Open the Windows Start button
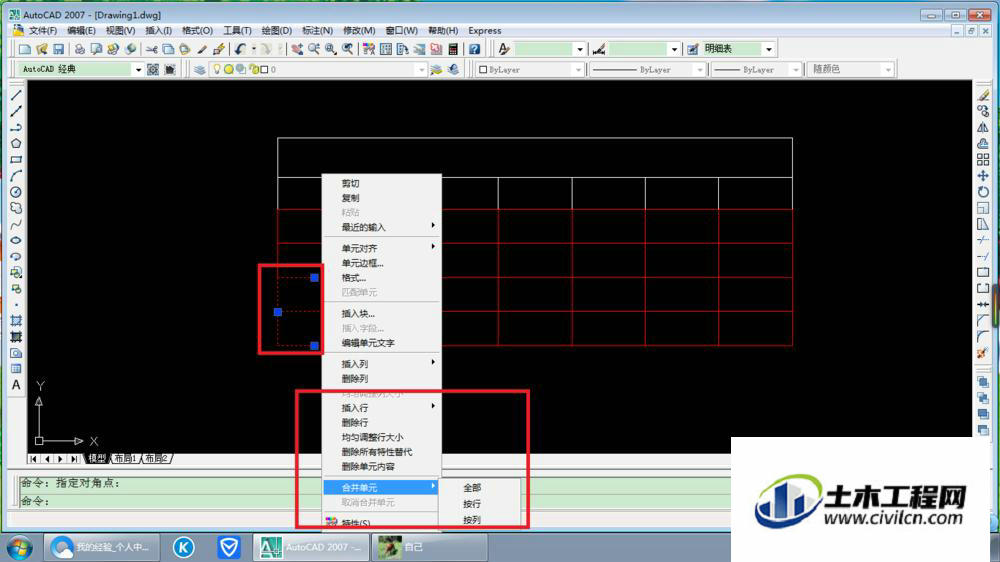Screen dimensions: 1000x562 (x=20, y=547)
